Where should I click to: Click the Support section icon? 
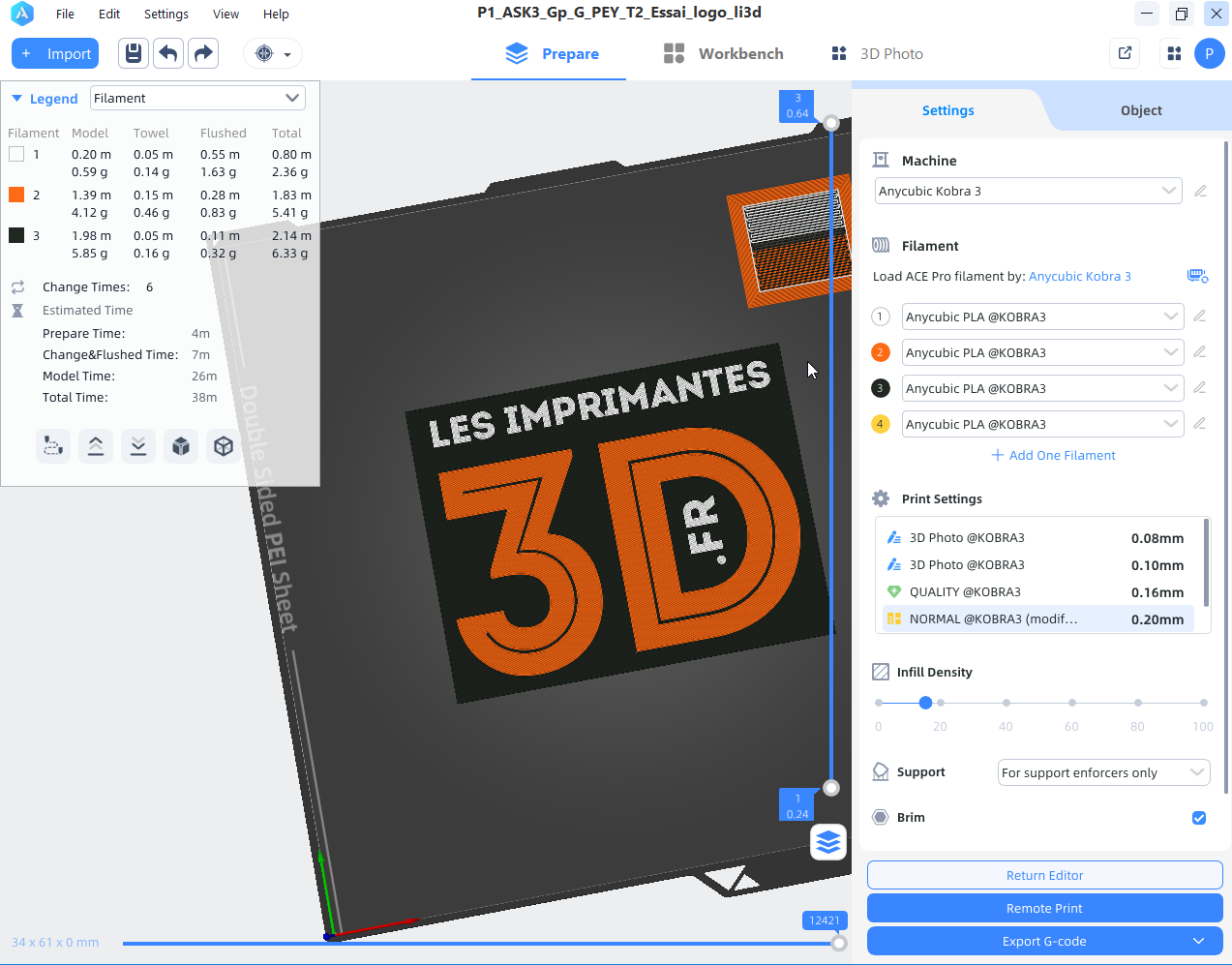coord(881,771)
